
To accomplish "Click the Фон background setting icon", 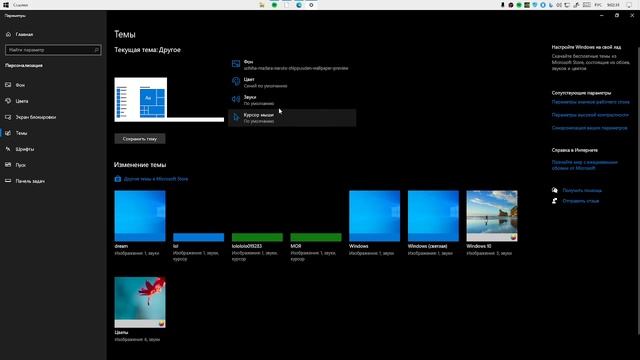I will click(236, 64).
